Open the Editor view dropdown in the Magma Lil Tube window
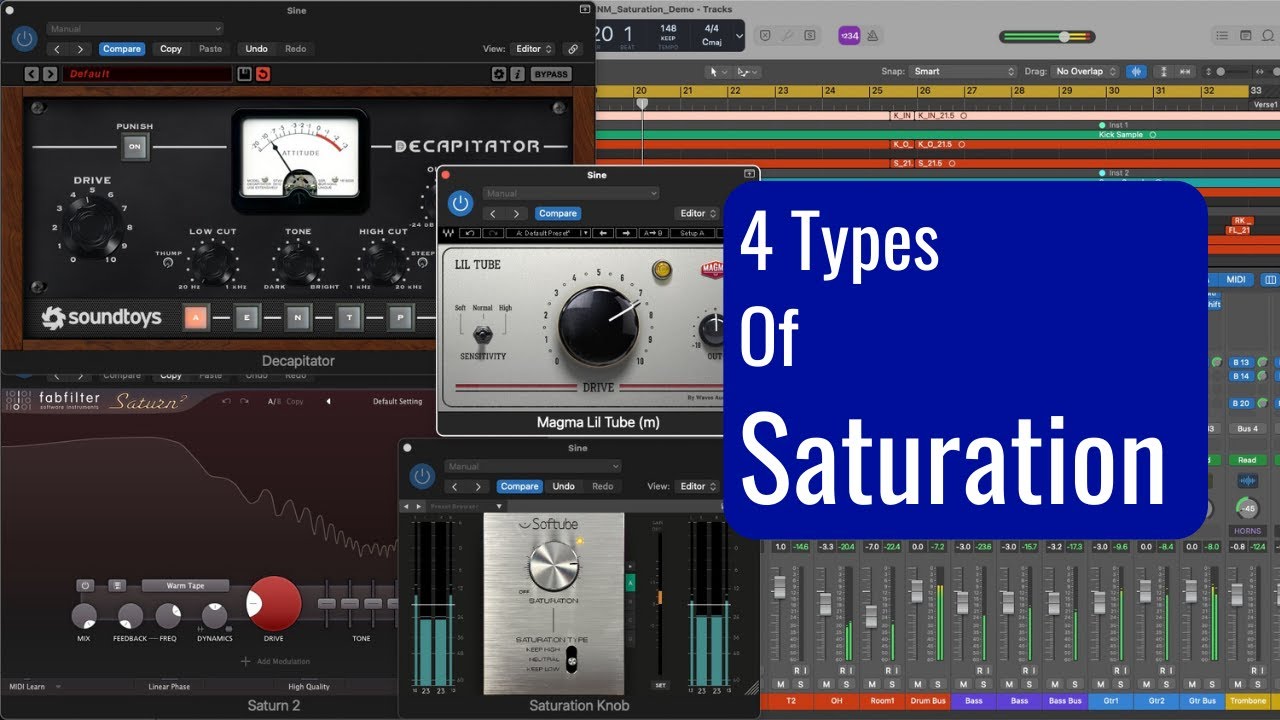Screen dimensions: 1280x720 point(699,213)
